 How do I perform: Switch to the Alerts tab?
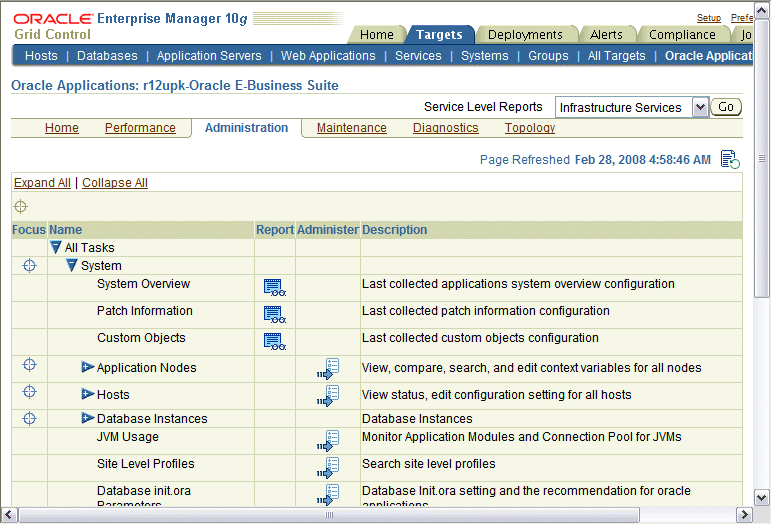click(606, 34)
